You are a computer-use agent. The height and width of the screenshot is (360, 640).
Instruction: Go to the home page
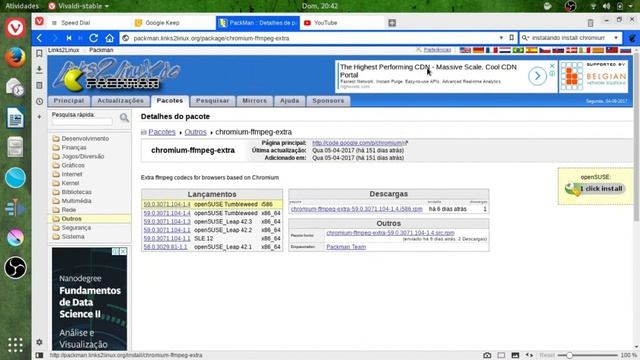coord(109,38)
